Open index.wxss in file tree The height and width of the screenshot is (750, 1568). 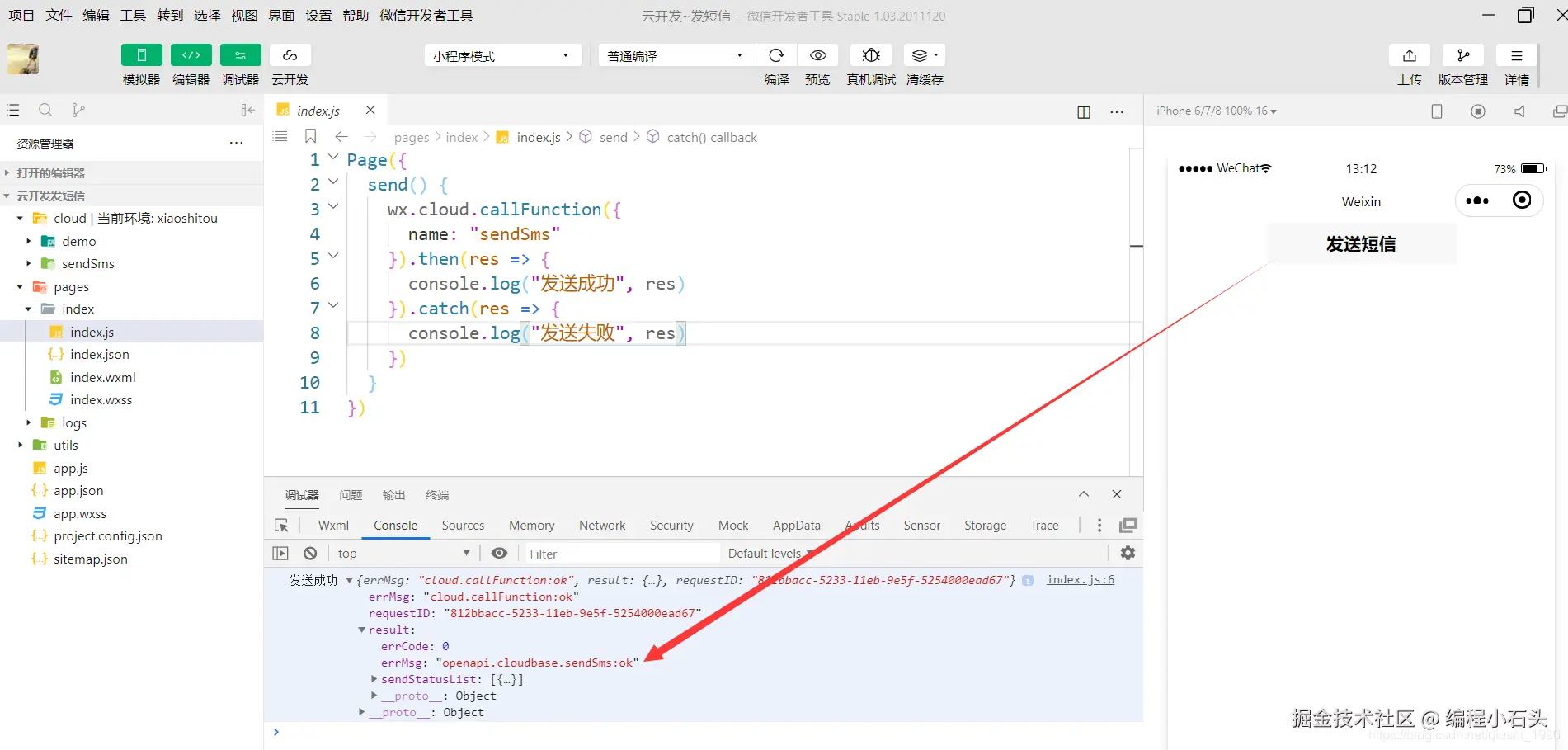point(101,399)
